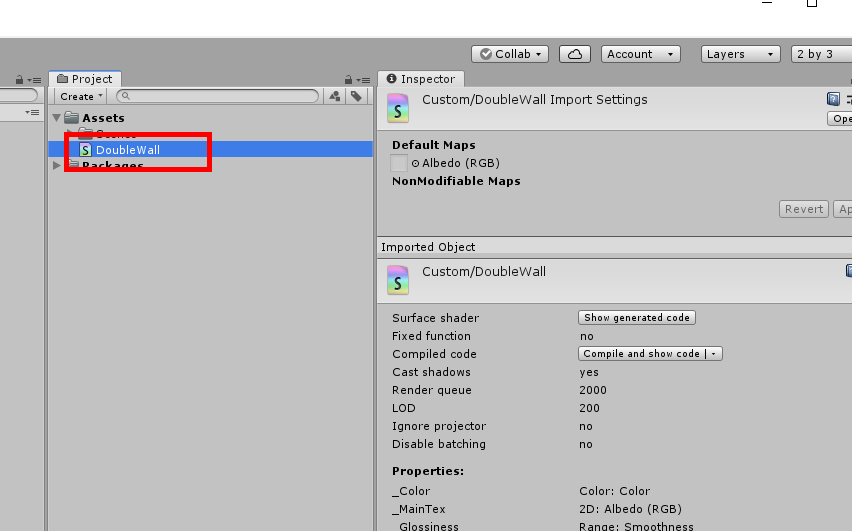Collapse the Assets folder arrow
Screen dimensions: 852x531
tap(57, 117)
